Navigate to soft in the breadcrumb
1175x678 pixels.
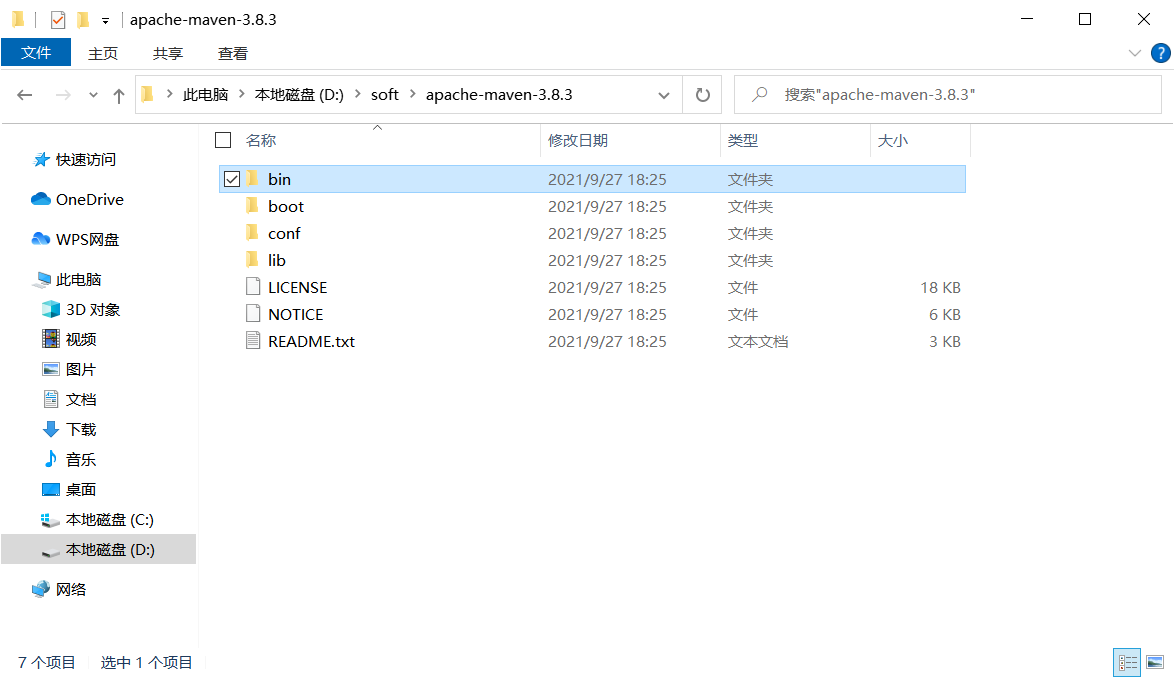coord(384,94)
